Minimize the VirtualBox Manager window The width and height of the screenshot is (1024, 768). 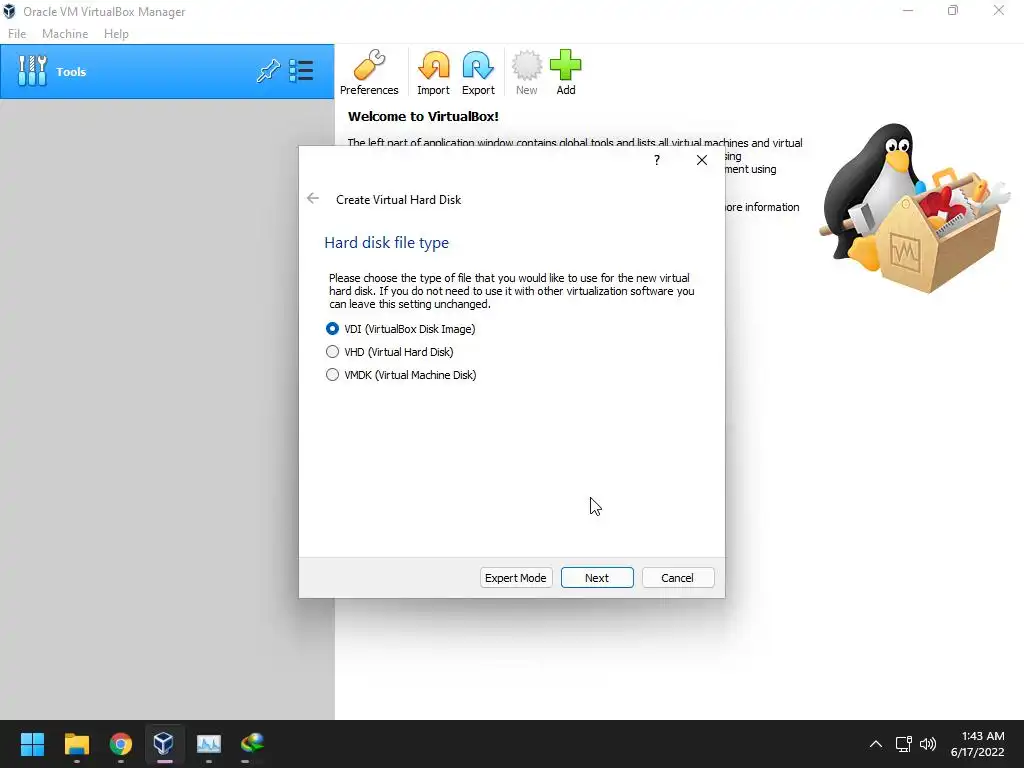point(908,11)
